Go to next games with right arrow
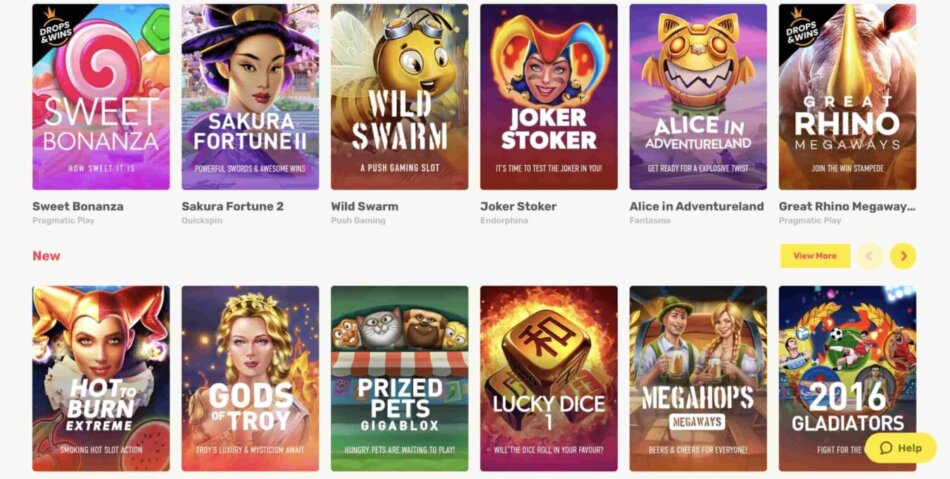The width and height of the screenshot is (950, 479). [x=903, y=256]
